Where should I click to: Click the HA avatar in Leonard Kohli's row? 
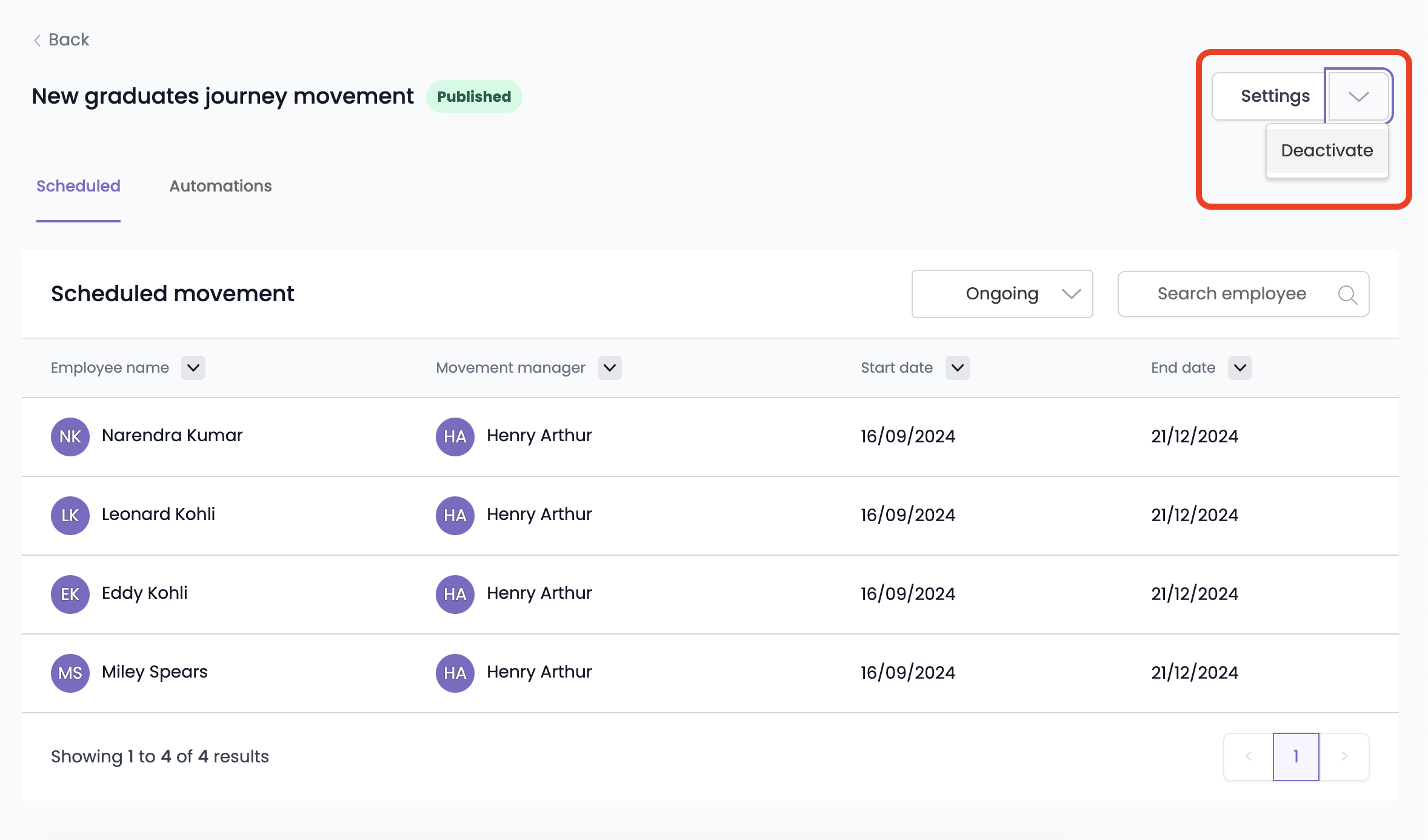click(x=455, y=515)
